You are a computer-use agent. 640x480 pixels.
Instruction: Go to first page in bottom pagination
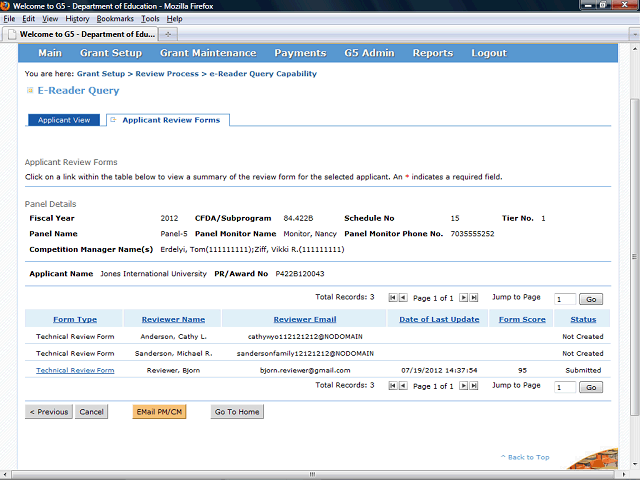pos(393,386)
